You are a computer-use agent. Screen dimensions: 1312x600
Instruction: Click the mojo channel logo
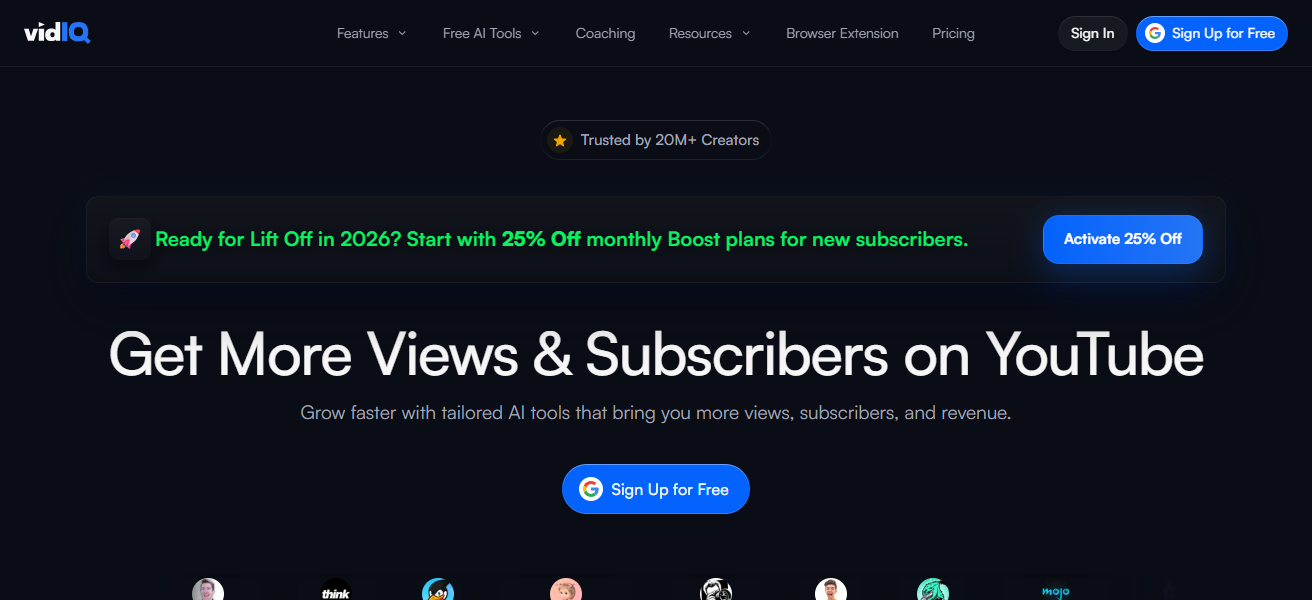point(1055,592)
